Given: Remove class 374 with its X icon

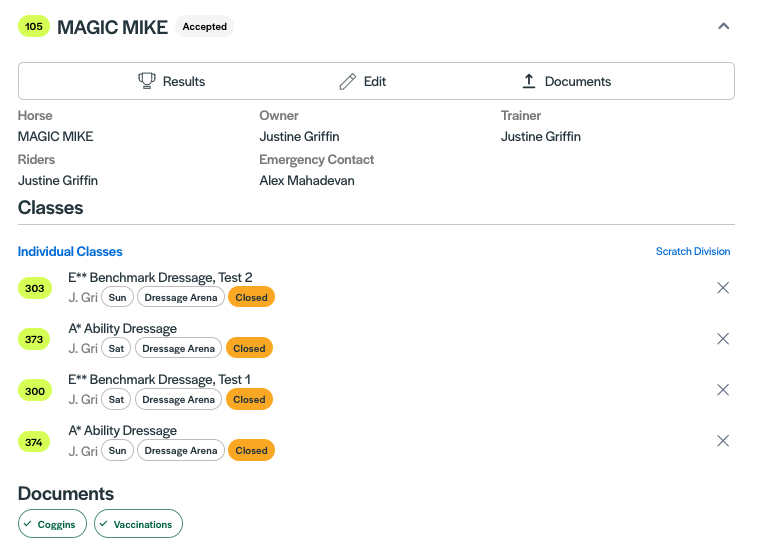Looking at the screenshot, I should [723, 441].
